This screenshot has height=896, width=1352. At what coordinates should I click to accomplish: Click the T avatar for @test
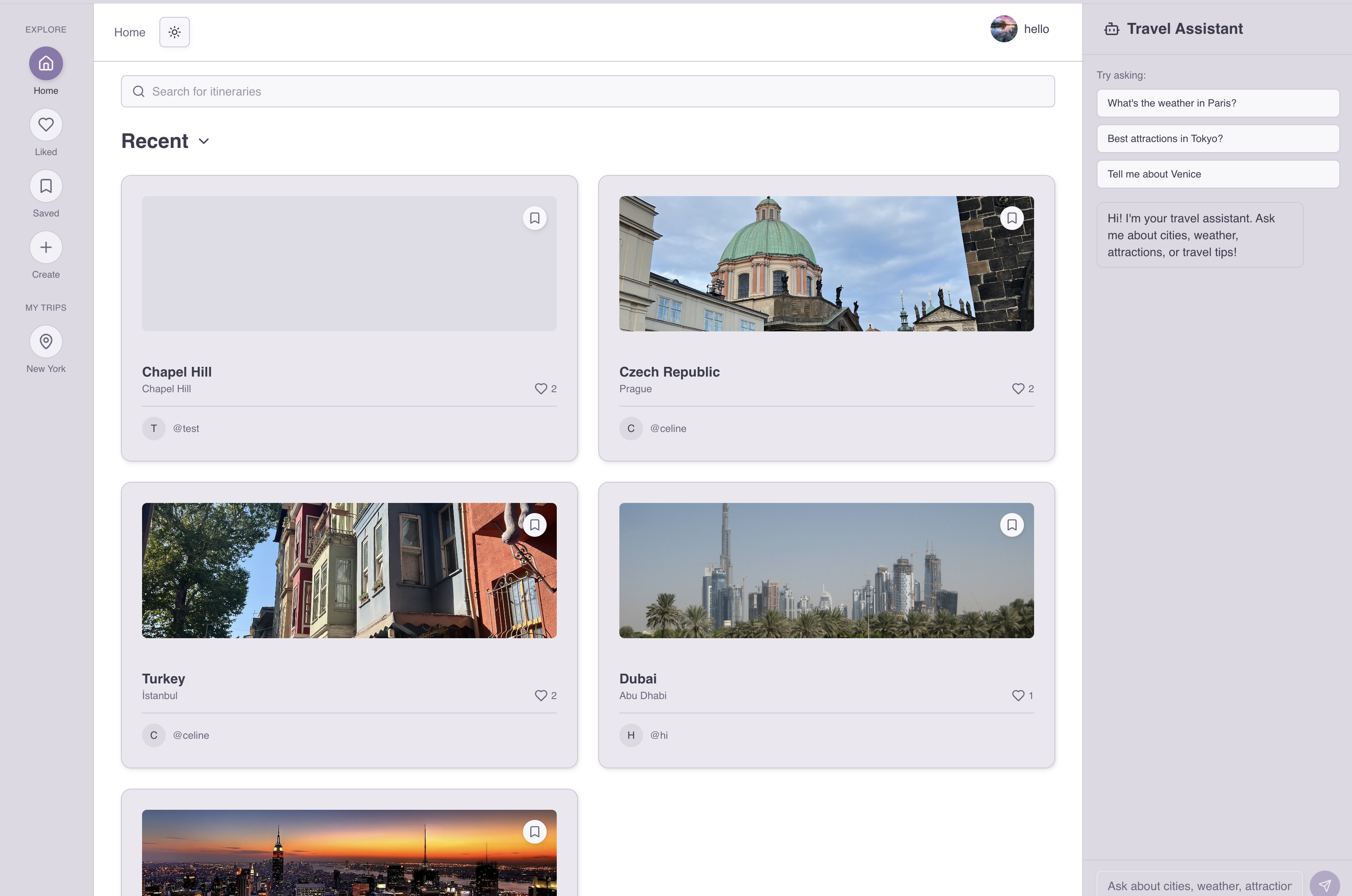point(154,429)
